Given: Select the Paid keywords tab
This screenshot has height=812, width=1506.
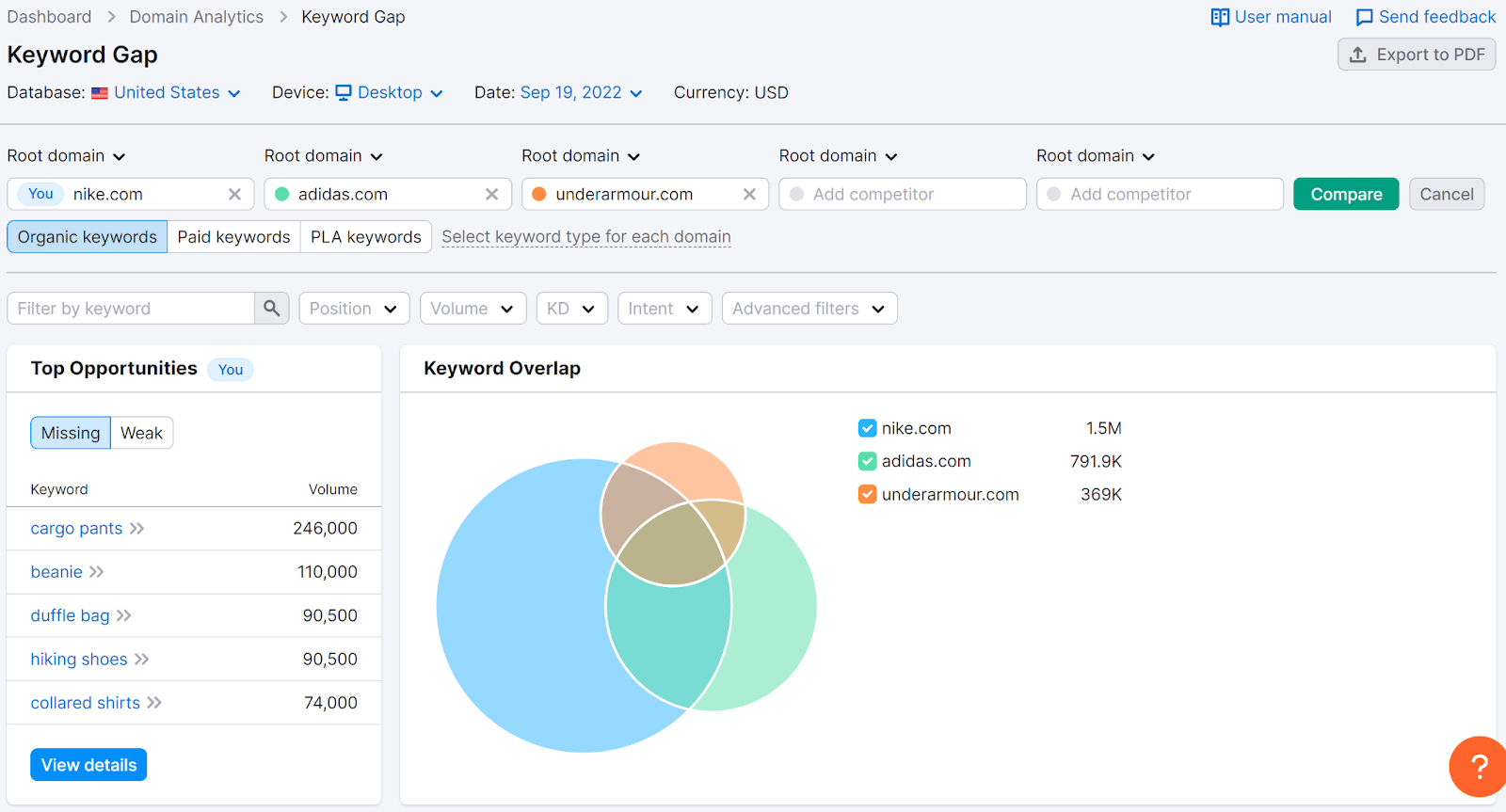Looking at the screenshot, I should [234, 237].
